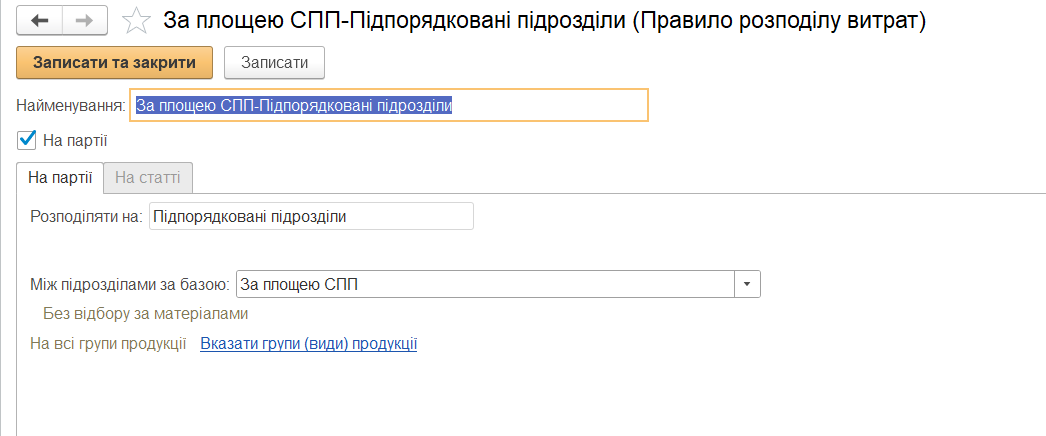This screenshot has width=1046, height=436.
Task: Click the 'Найменування:' field label
Action: (70, 105)
